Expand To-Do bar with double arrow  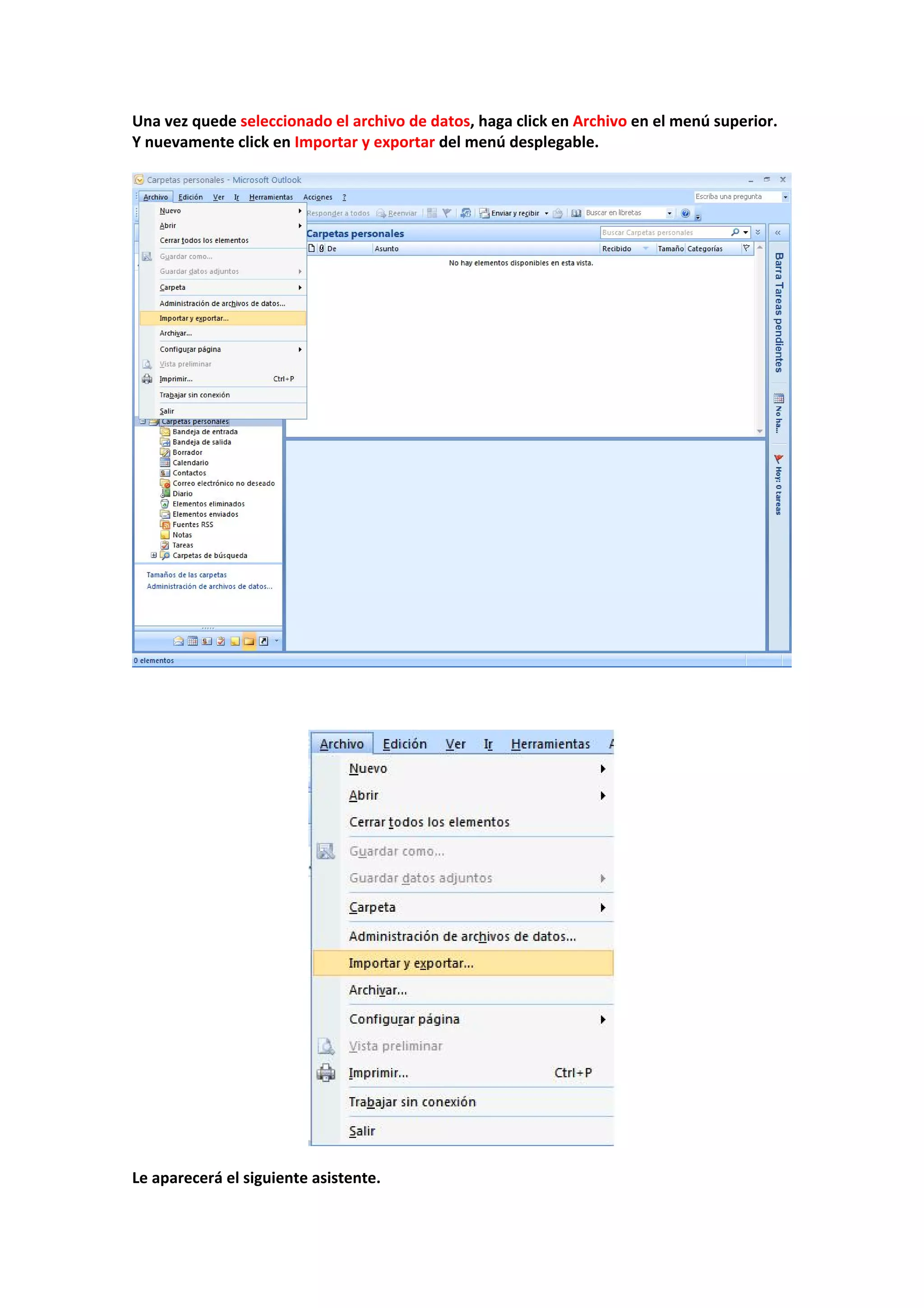coord(778,232)
